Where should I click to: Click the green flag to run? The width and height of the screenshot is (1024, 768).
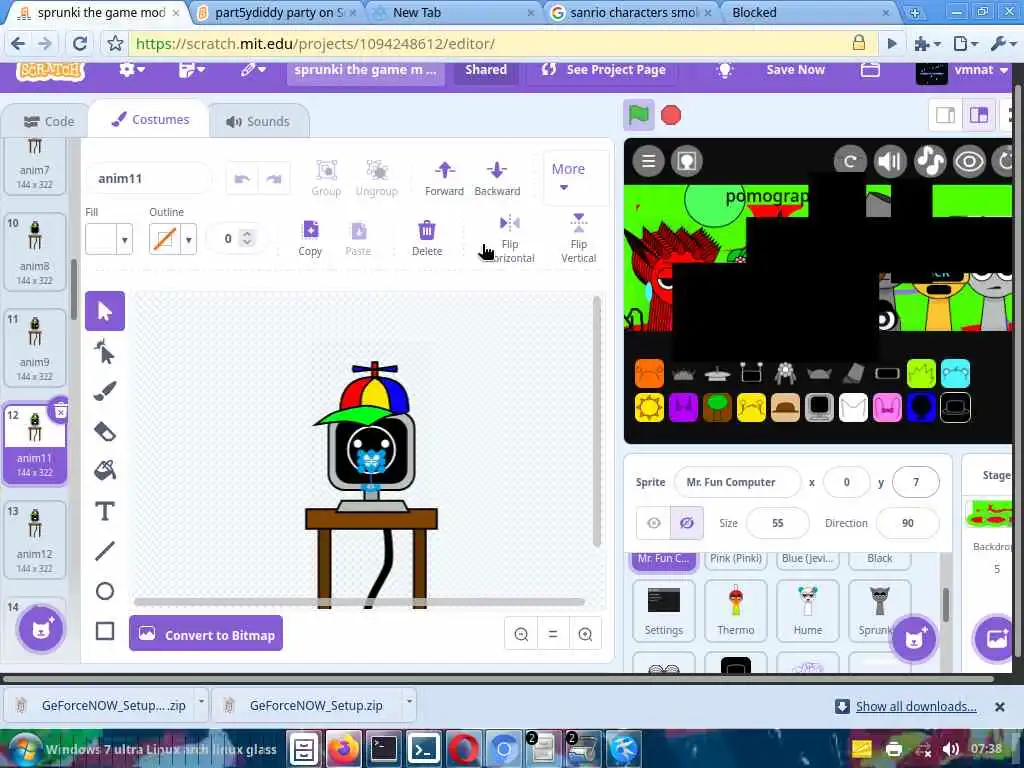pos(638,115)
